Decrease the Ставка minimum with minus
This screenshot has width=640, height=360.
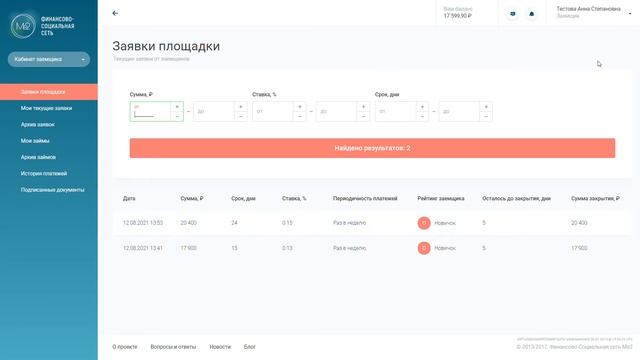point(300,116)
